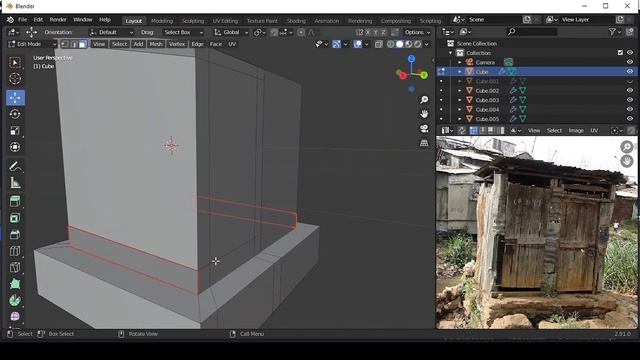
Task: Toggle X-ray display
Action: tap(379, 44)
